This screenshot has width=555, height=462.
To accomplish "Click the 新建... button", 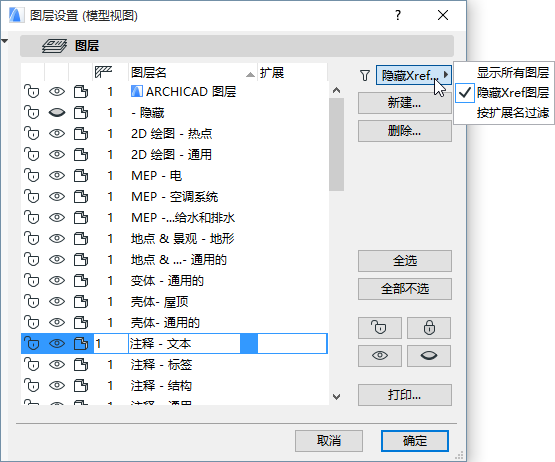I will click(405, 103).
